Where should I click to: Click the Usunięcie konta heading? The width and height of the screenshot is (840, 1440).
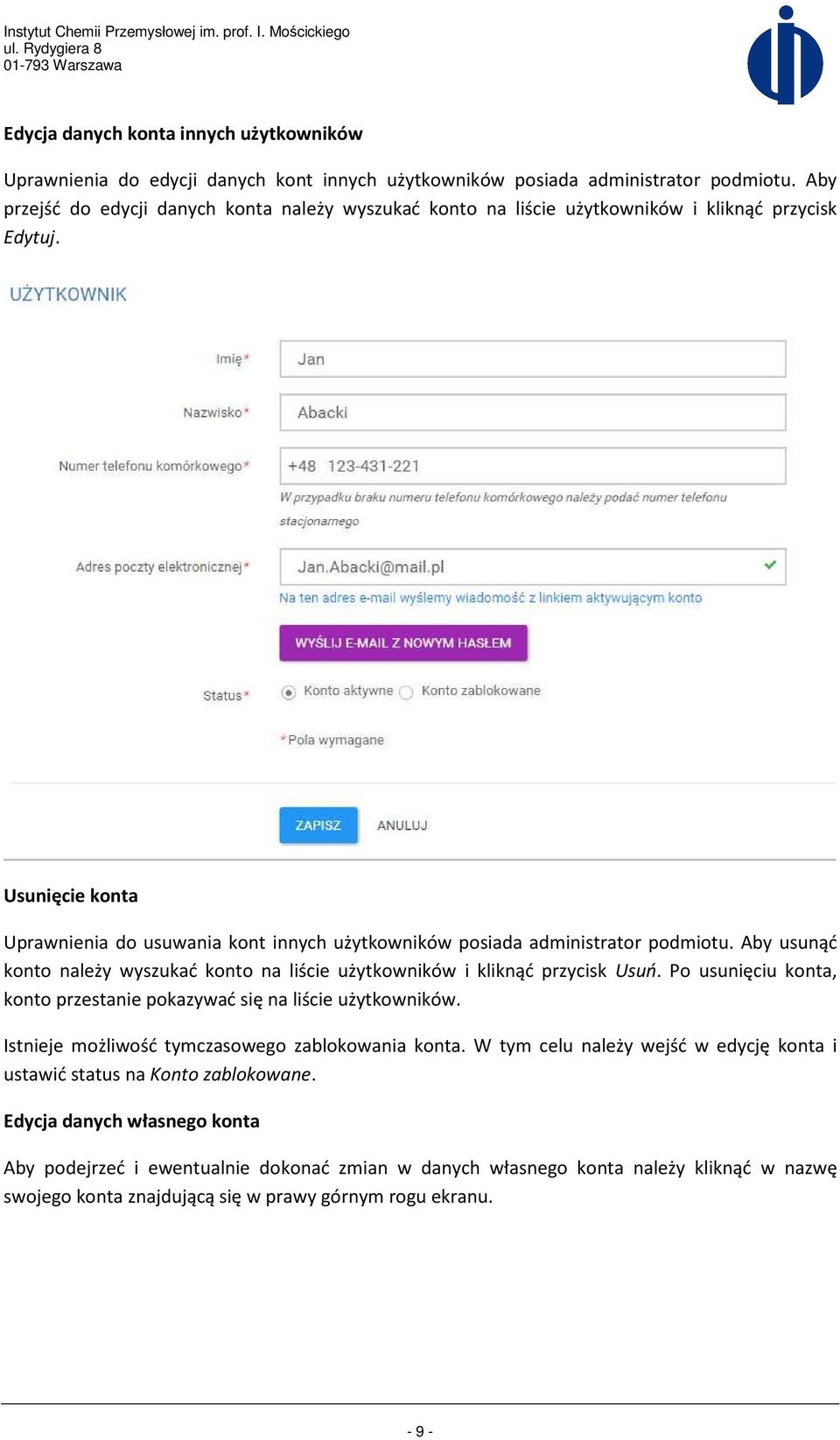(71, 896)
